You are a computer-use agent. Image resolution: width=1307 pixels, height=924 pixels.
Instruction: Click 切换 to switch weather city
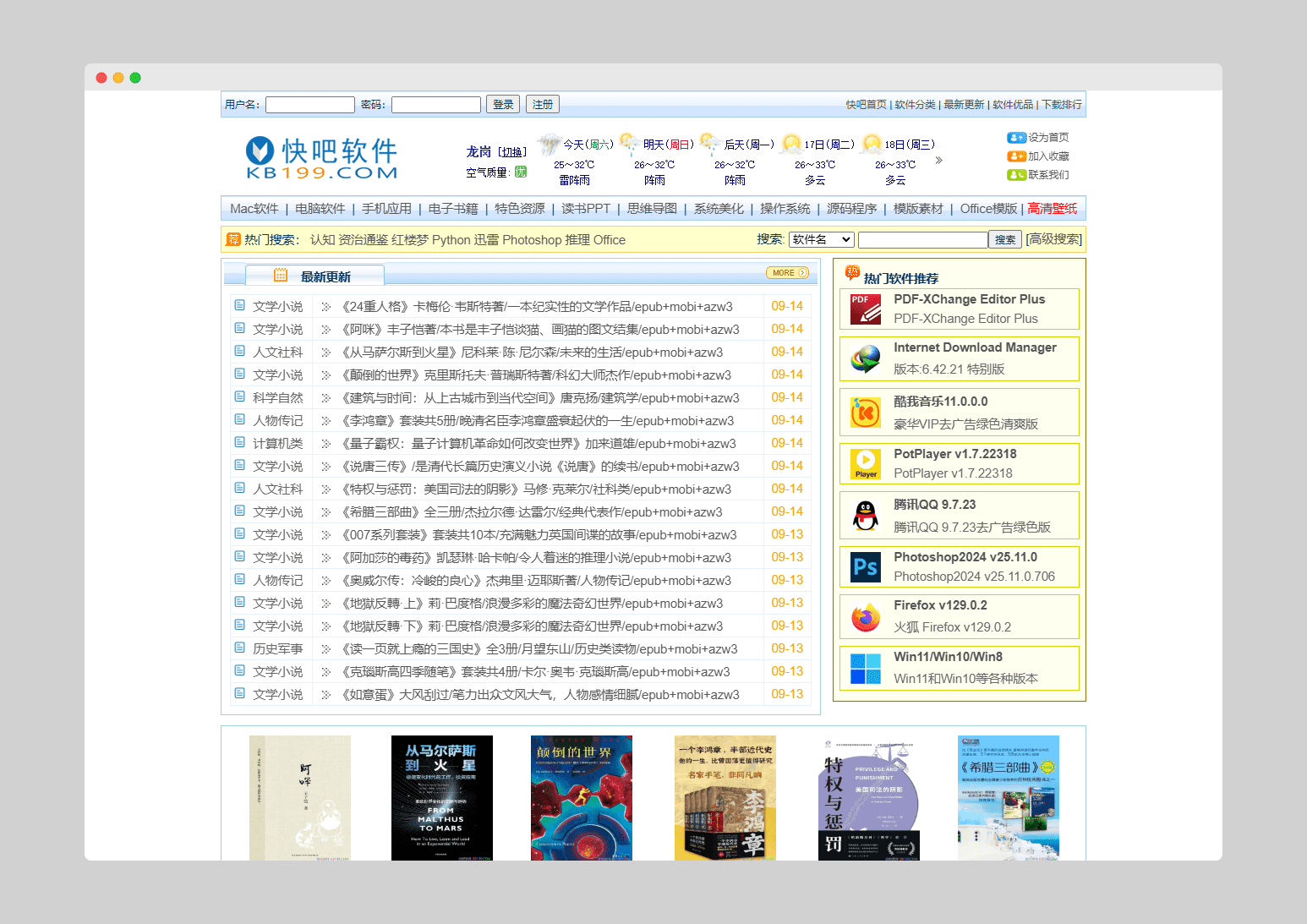coord(512,152)
